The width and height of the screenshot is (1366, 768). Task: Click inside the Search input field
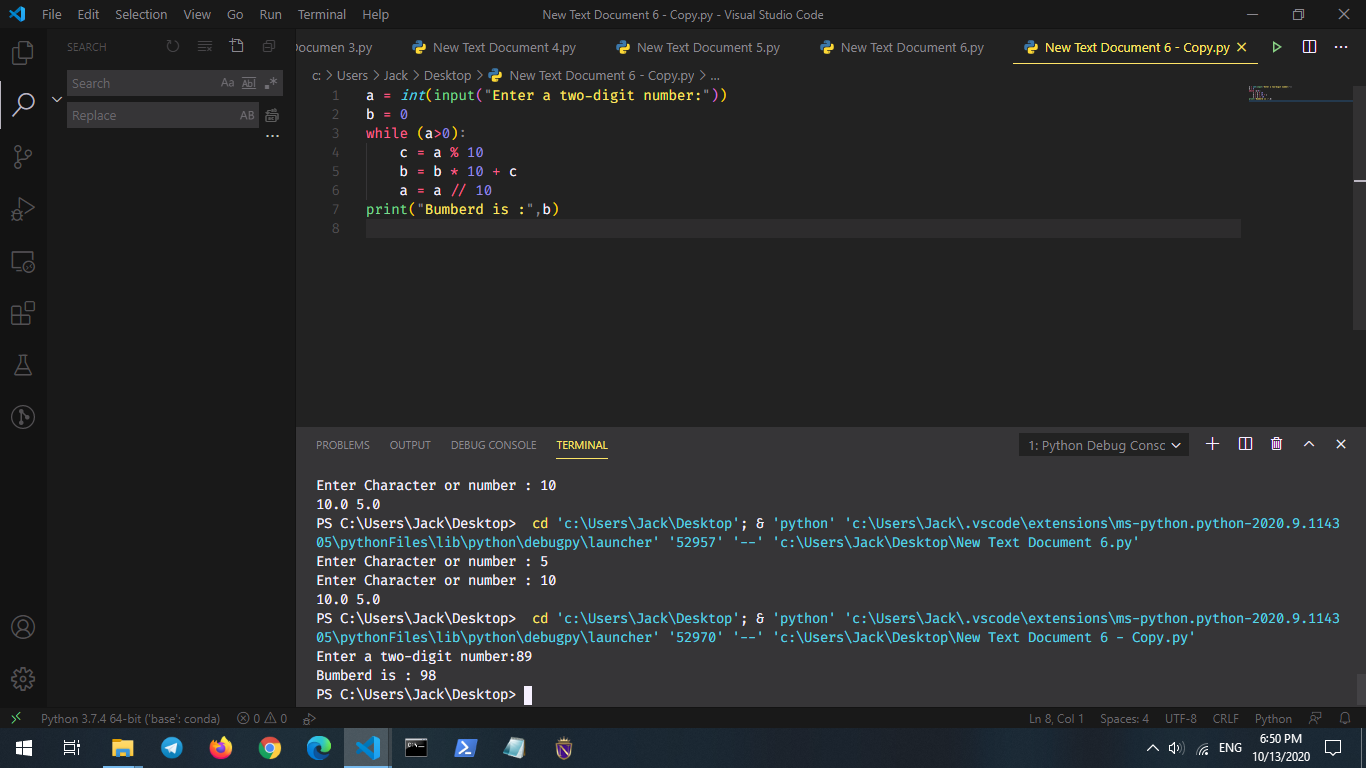click(x=140, y=83)
